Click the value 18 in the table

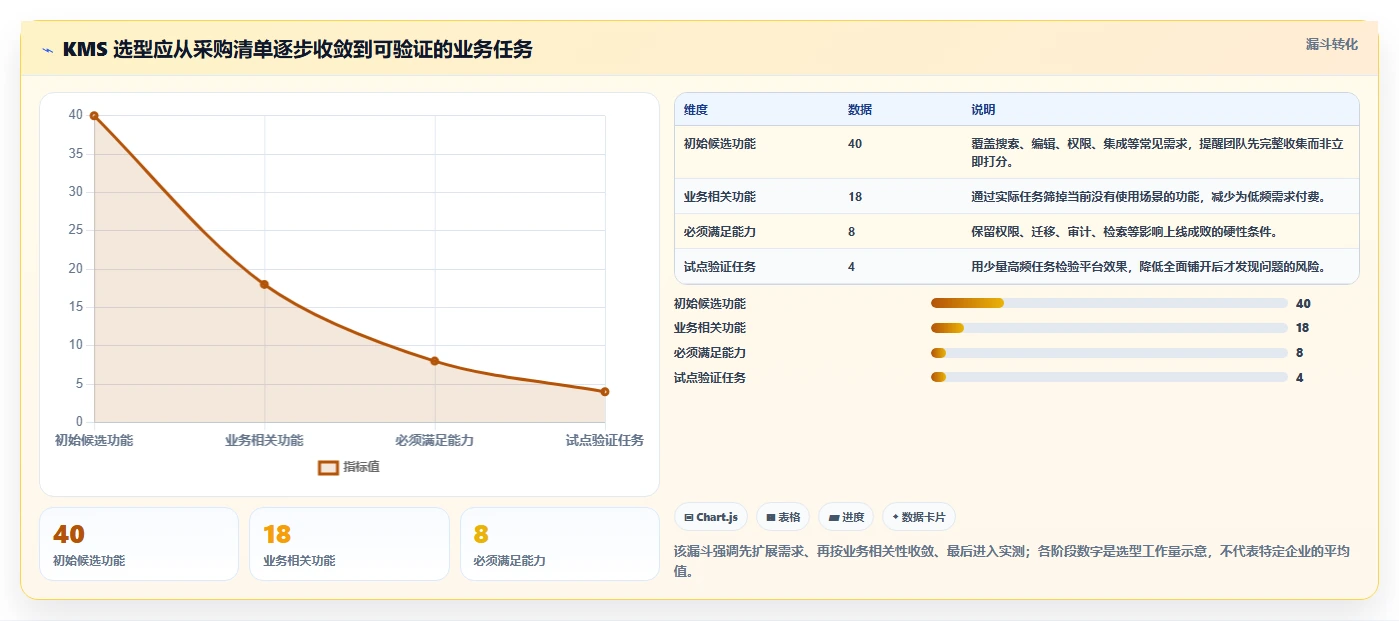click(x=855, y=197)
